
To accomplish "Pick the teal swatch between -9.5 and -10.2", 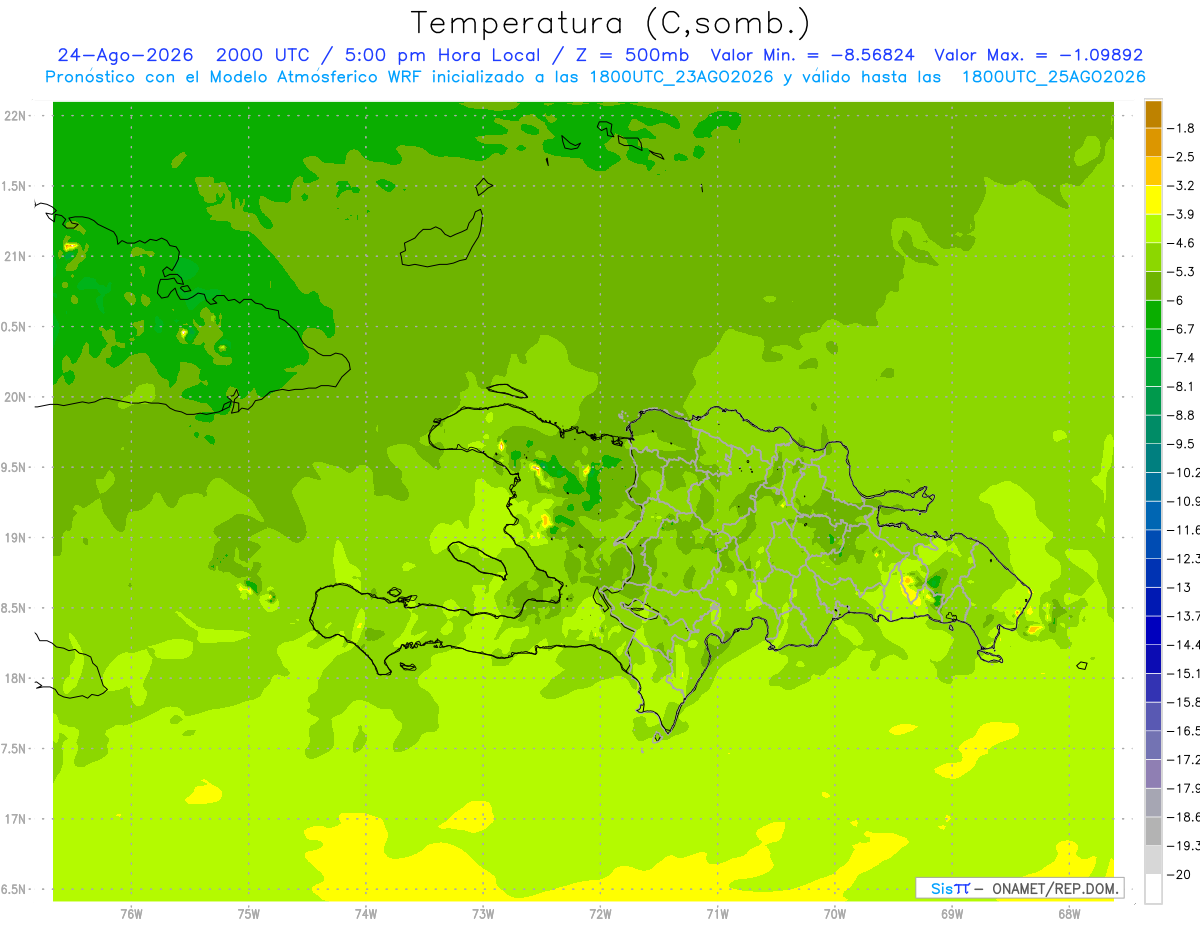I will click(1153, 458).
